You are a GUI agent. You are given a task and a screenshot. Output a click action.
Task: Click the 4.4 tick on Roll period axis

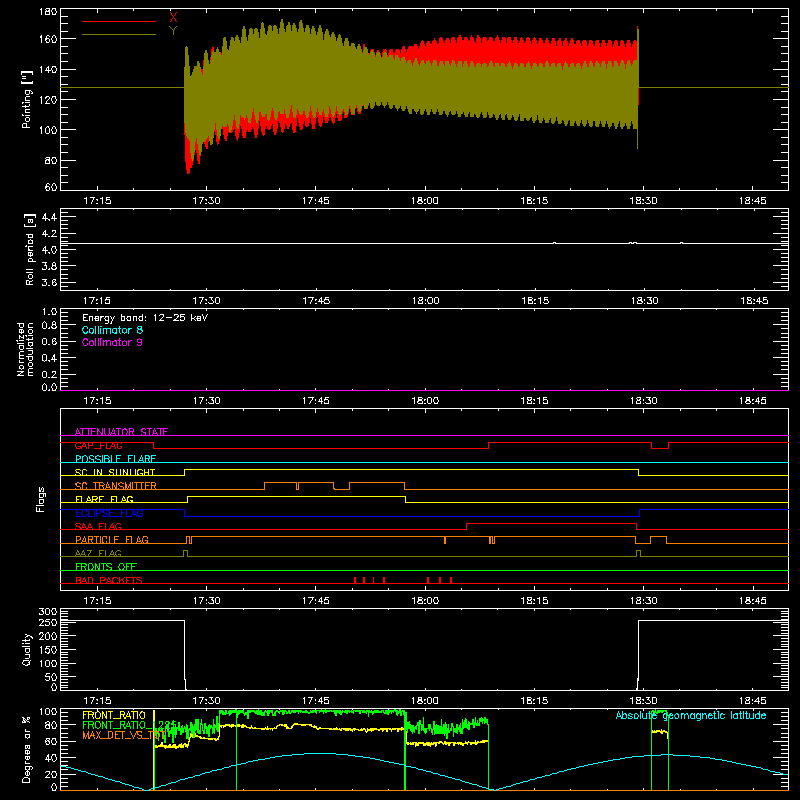point(49,217)
